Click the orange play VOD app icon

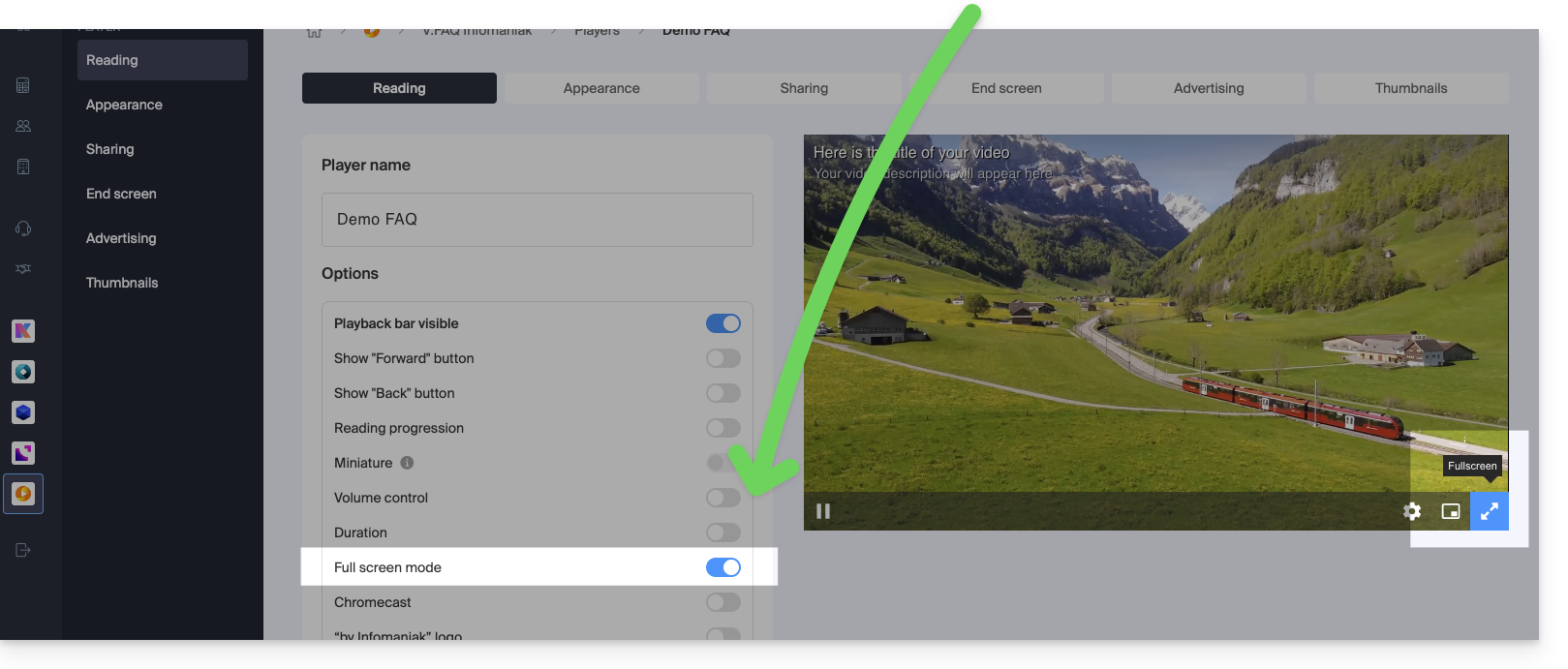coord(23,494)
